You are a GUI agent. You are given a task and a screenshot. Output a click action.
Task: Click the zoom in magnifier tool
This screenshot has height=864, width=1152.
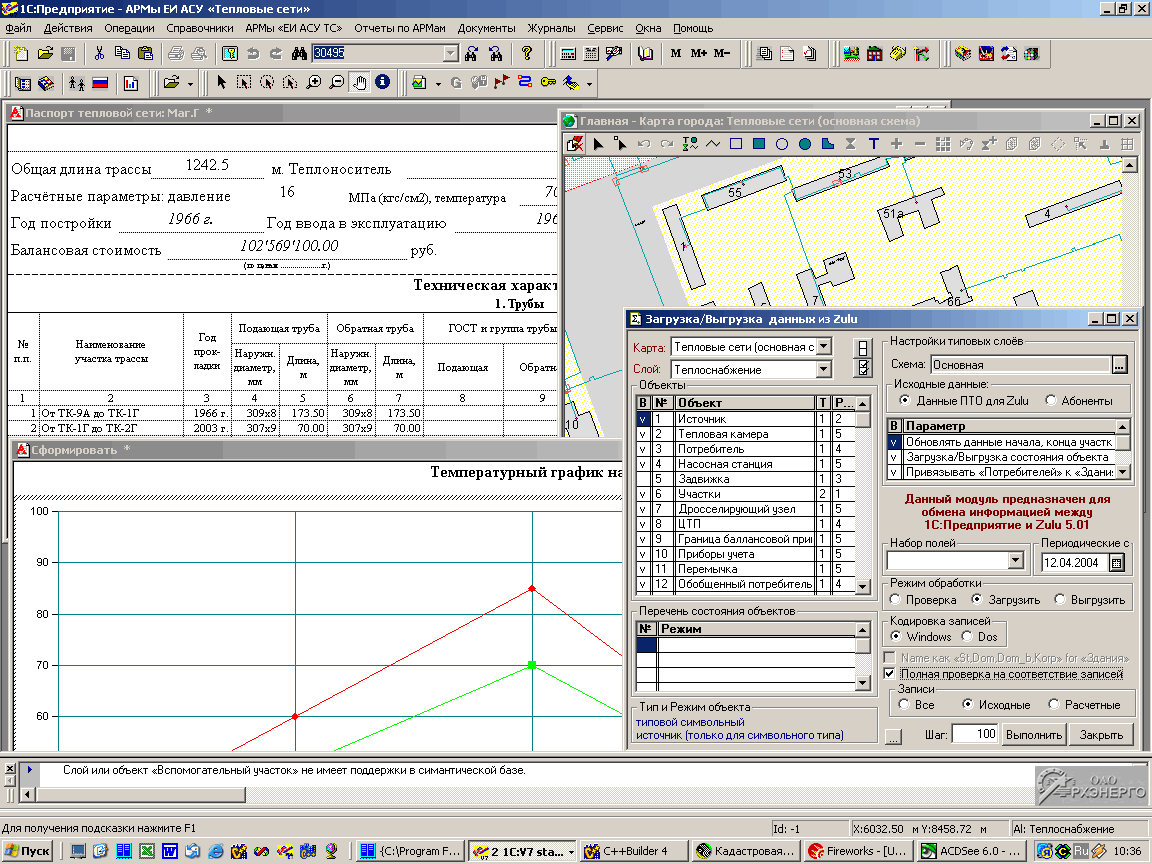pos(314,83)
